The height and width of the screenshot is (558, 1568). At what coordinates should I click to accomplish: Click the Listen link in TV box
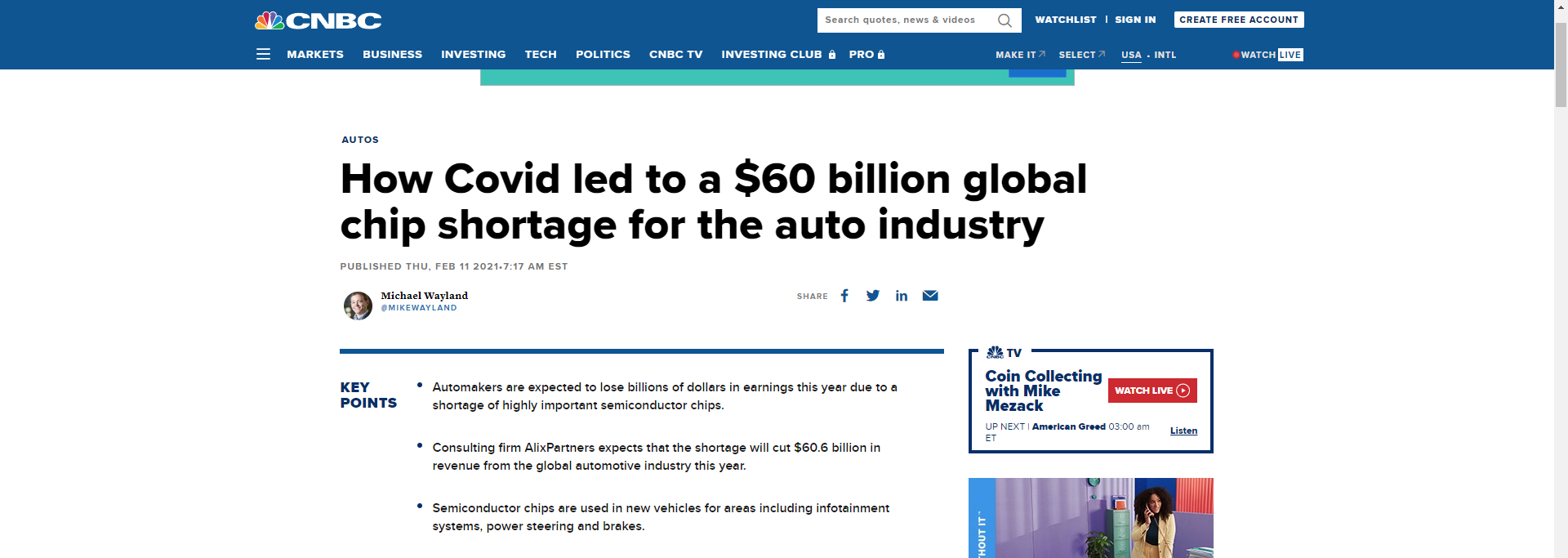tap(1183, 431)
